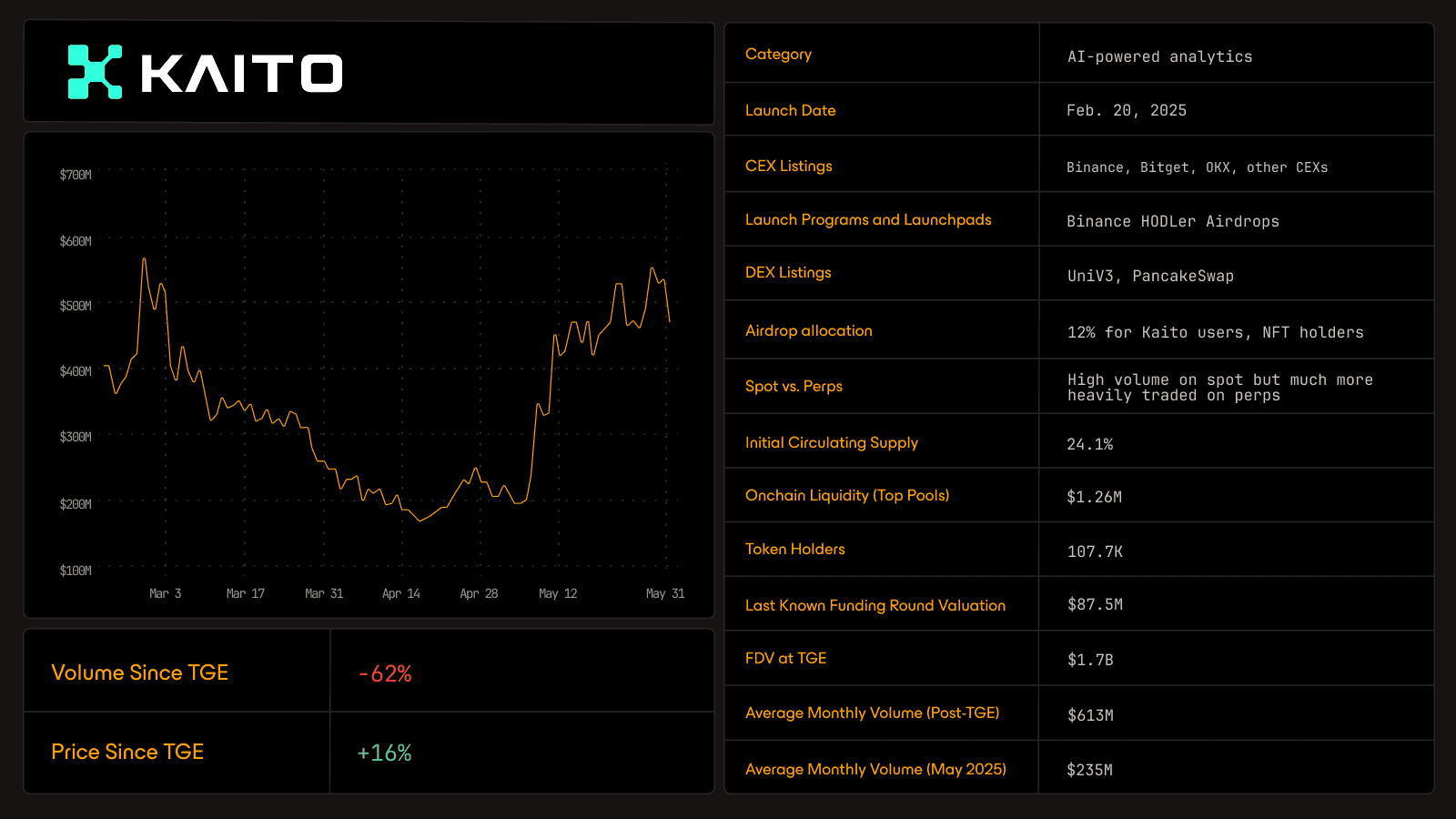Click the Mar 31 date label
The image size is (1456, 819).
324,593
